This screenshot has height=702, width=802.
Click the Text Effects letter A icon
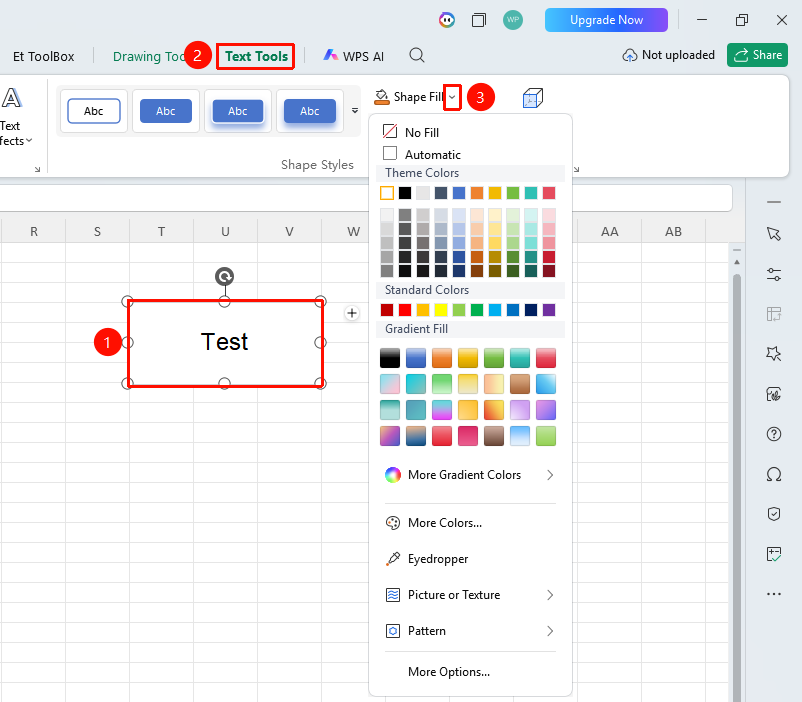[x=11, y=98]
